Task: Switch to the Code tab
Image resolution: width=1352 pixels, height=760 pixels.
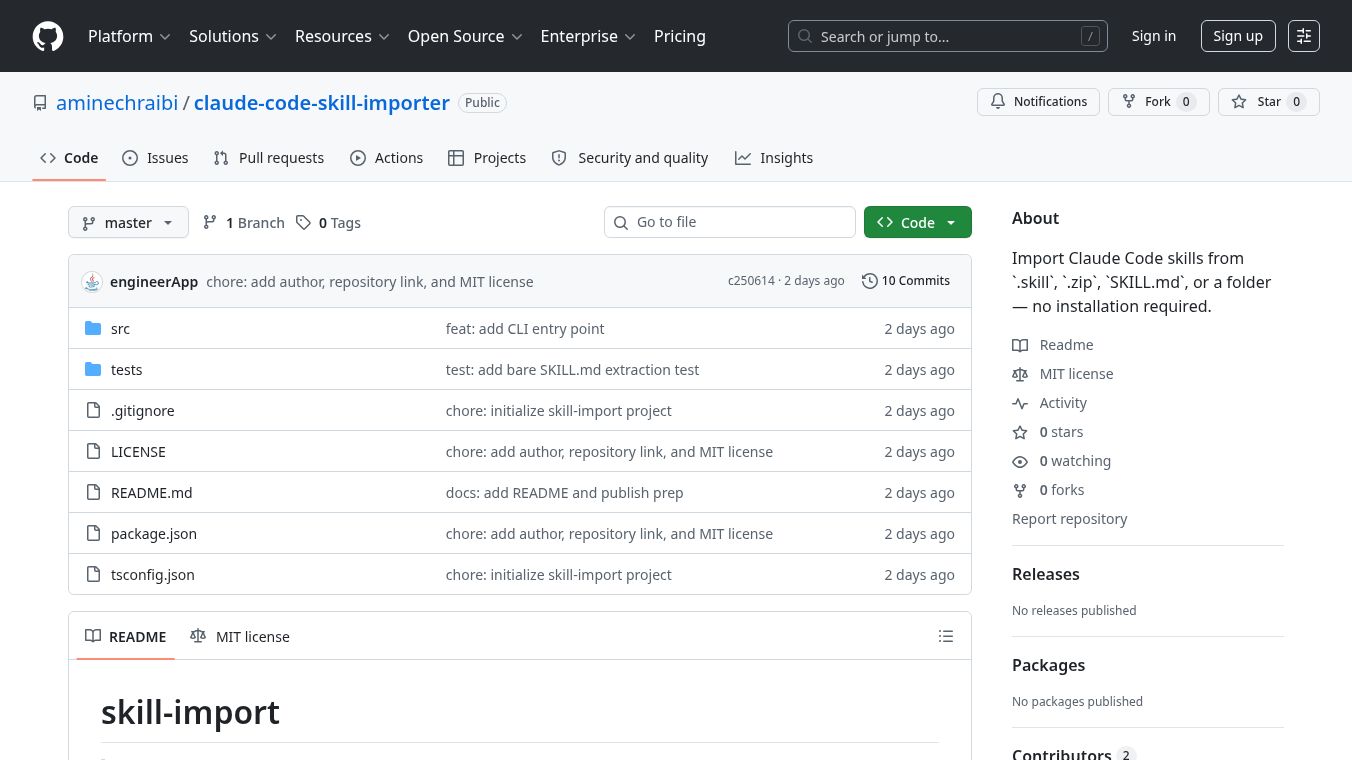Action: click(69, 158)
